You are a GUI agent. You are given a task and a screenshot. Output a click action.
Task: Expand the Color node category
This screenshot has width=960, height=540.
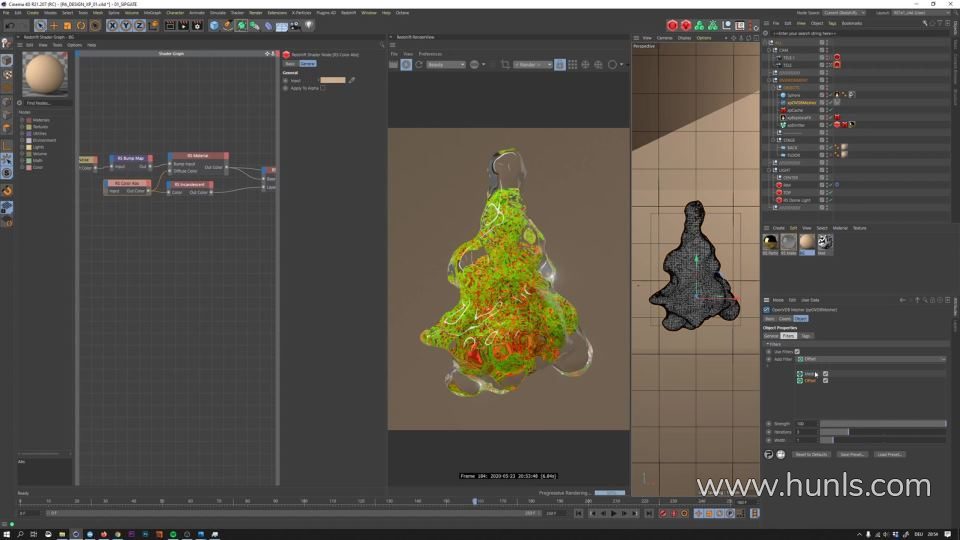pos(23,167)
